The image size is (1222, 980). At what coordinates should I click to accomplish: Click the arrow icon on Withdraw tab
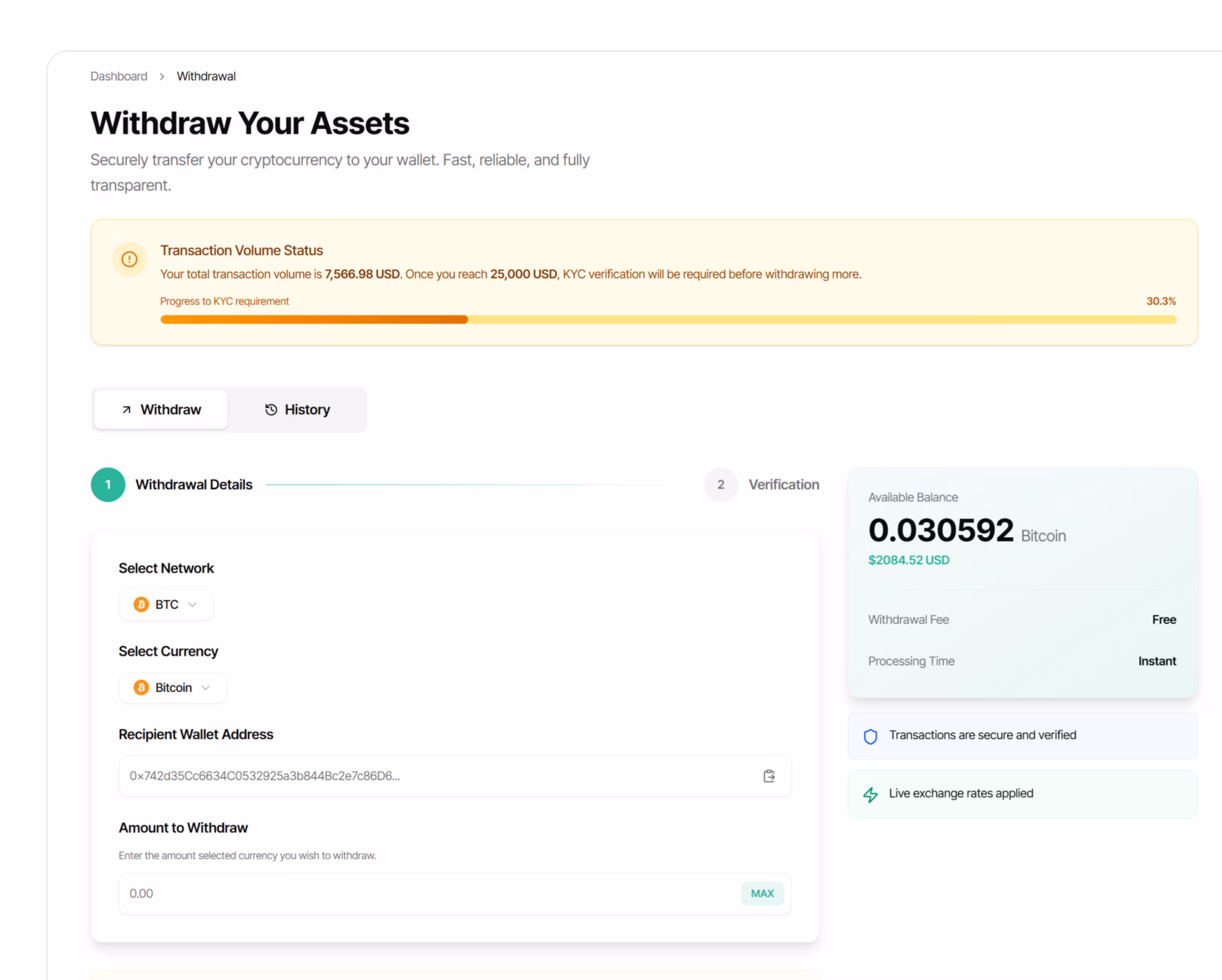[126, 409]
